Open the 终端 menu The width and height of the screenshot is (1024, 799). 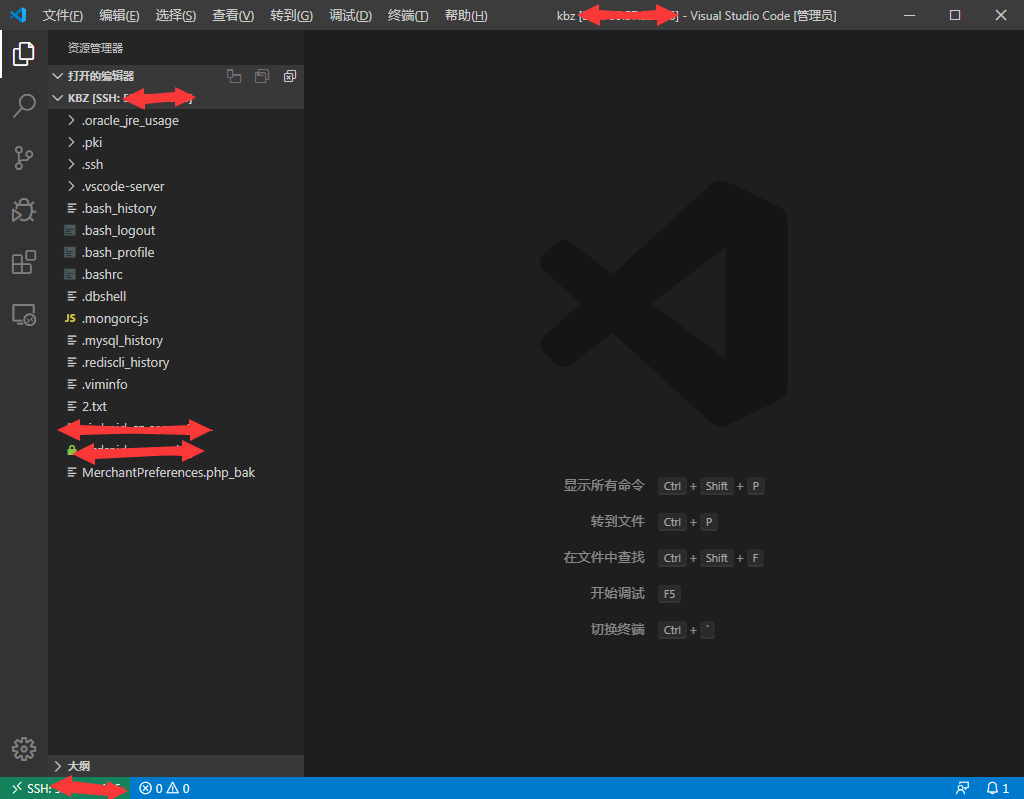pyautogui.click(x=407, y=15)
